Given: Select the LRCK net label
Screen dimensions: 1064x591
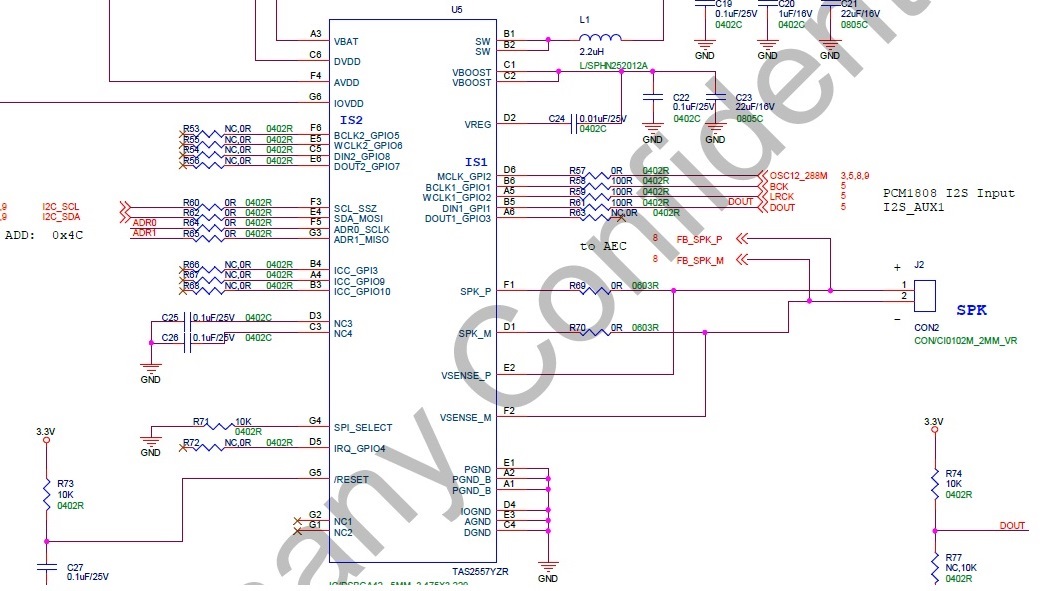Looking at the screenshot, I should pyautogui.click(x=782, y=197).
